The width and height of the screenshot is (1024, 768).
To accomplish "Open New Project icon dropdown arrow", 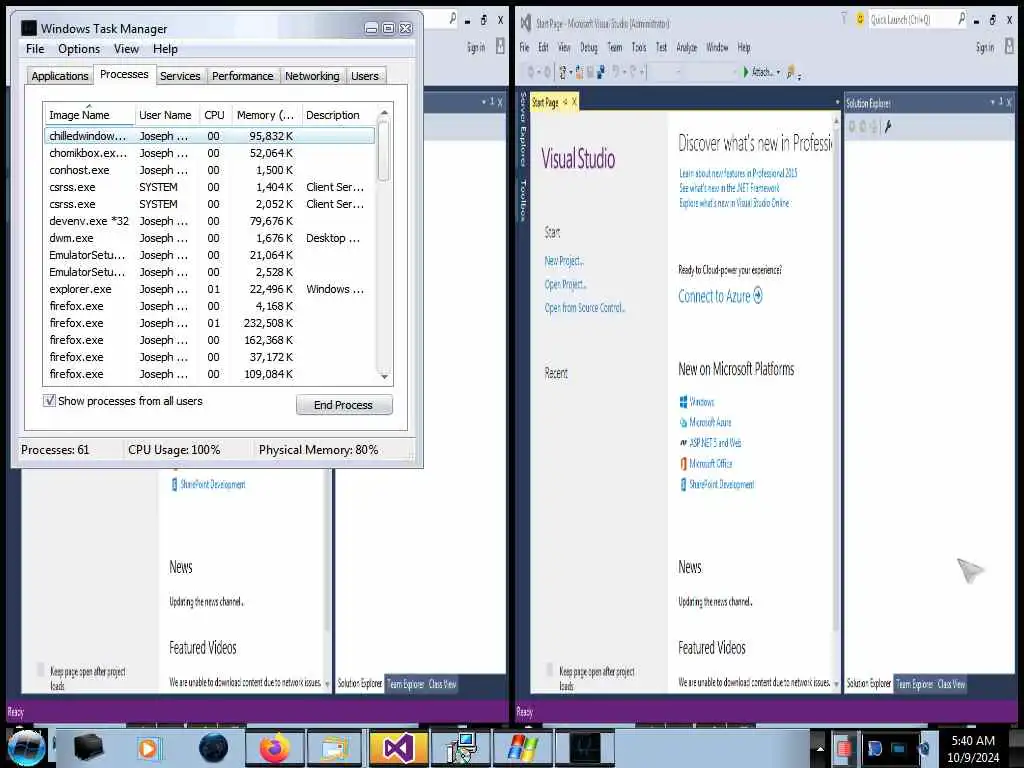I will coord(571,72).
